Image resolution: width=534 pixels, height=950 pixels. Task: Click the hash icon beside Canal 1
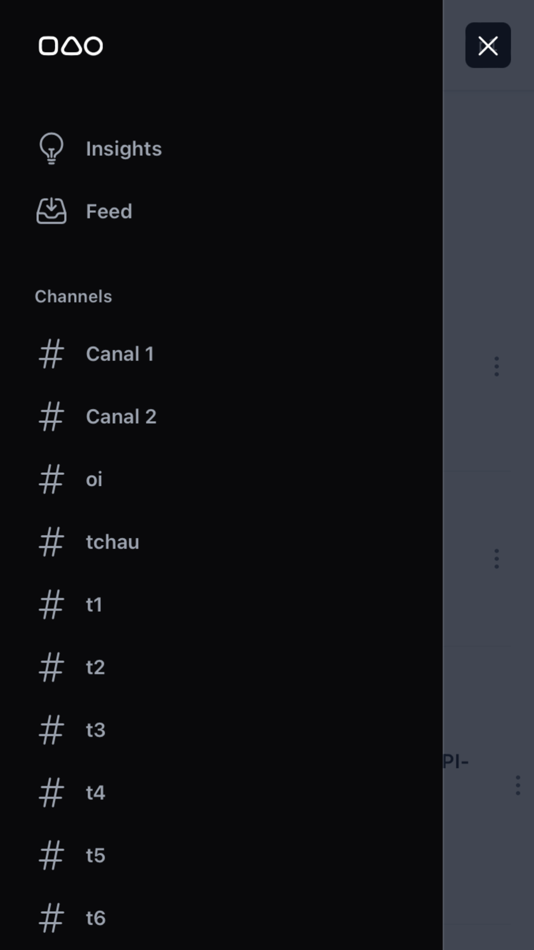coord(52,354)
